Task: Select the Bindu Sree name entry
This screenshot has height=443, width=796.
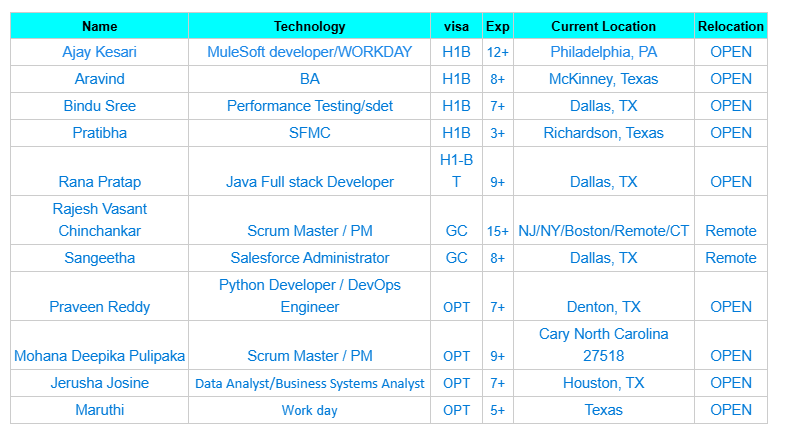Action: [99, 106]
